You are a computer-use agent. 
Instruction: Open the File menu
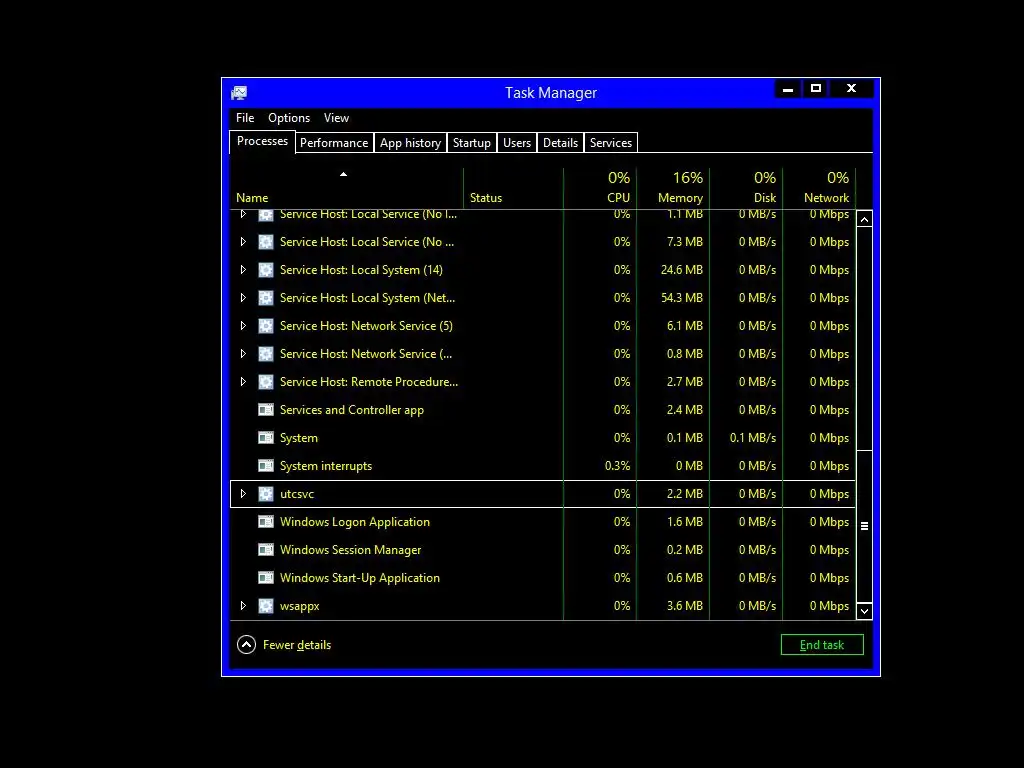pos(245,118)
